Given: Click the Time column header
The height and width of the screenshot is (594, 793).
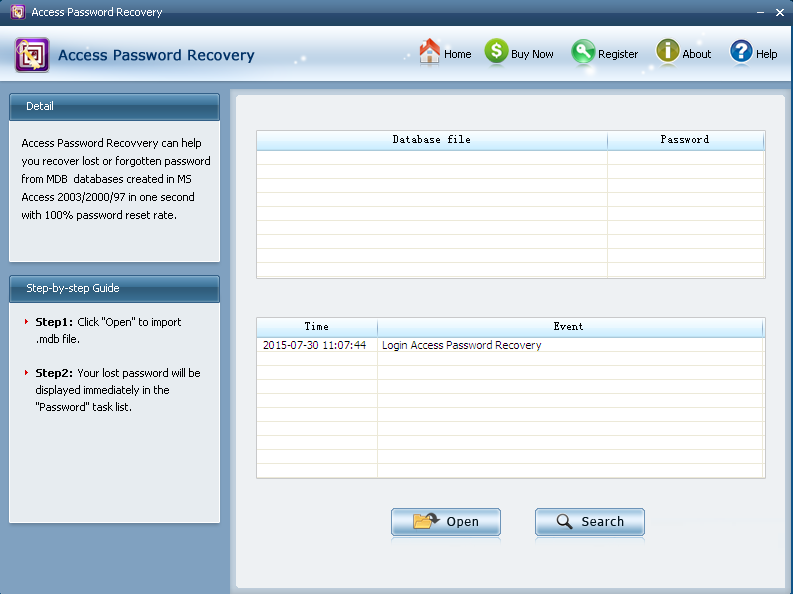Looking at the screenshot, I should coord(317,327).
